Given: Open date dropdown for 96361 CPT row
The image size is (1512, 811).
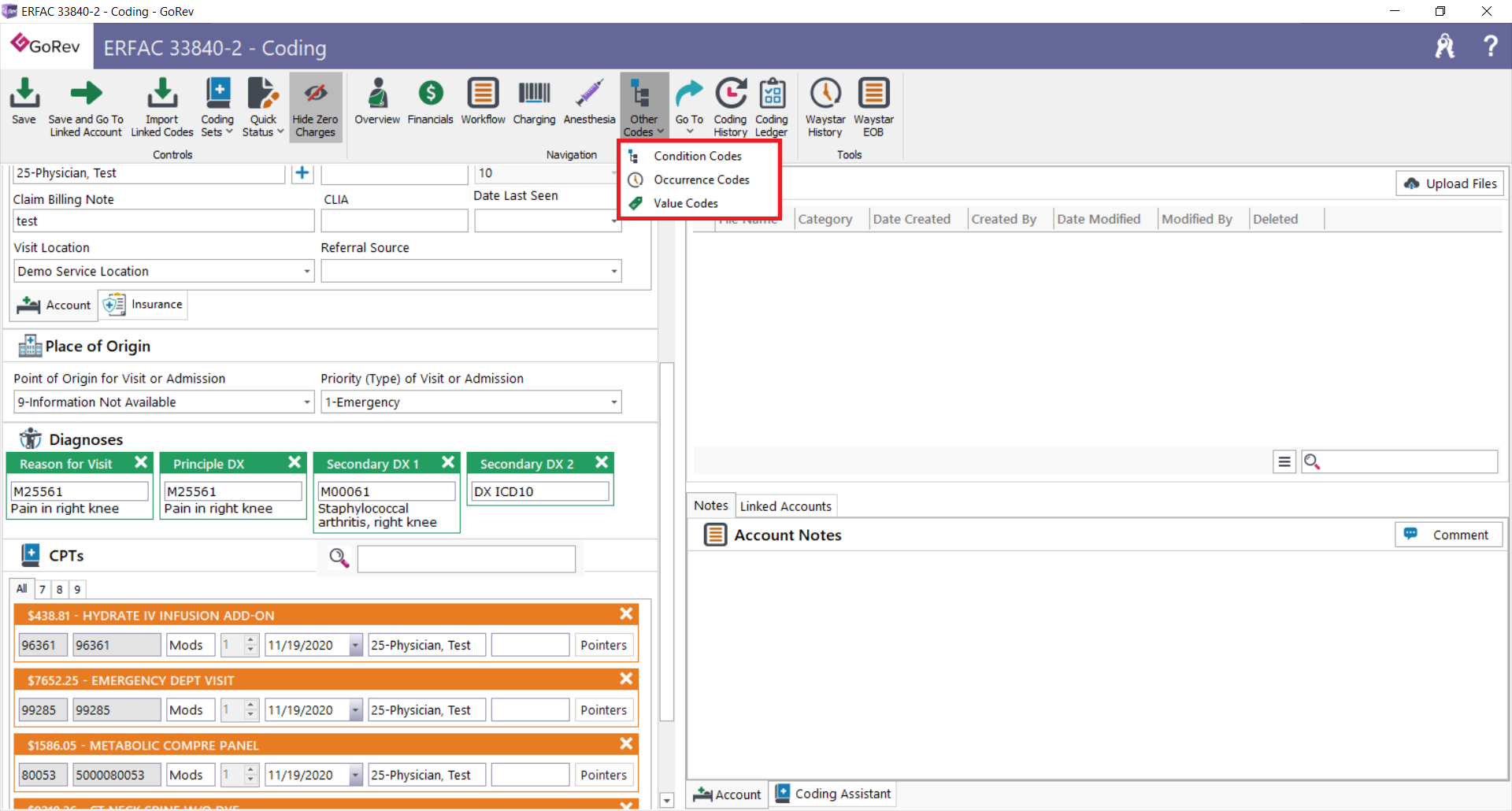Looking at the screenshot, I should [356, 645].
